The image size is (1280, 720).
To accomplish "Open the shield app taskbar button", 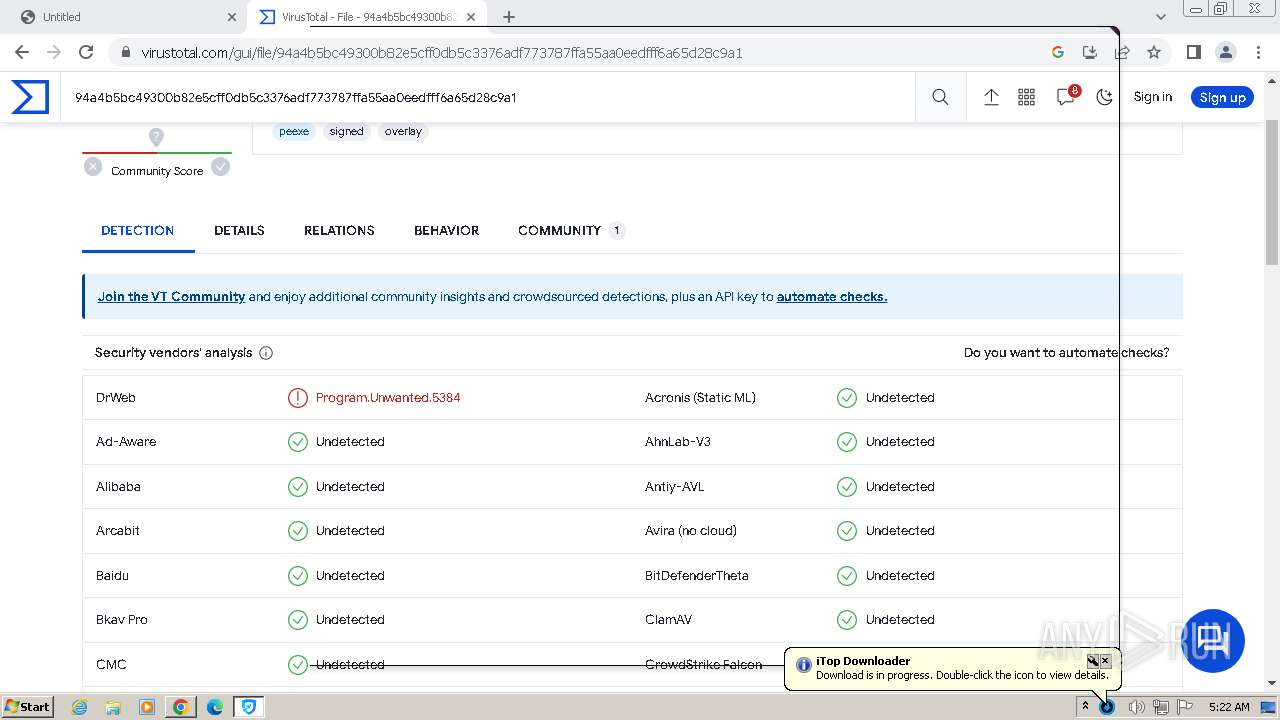I will (248, 707).
